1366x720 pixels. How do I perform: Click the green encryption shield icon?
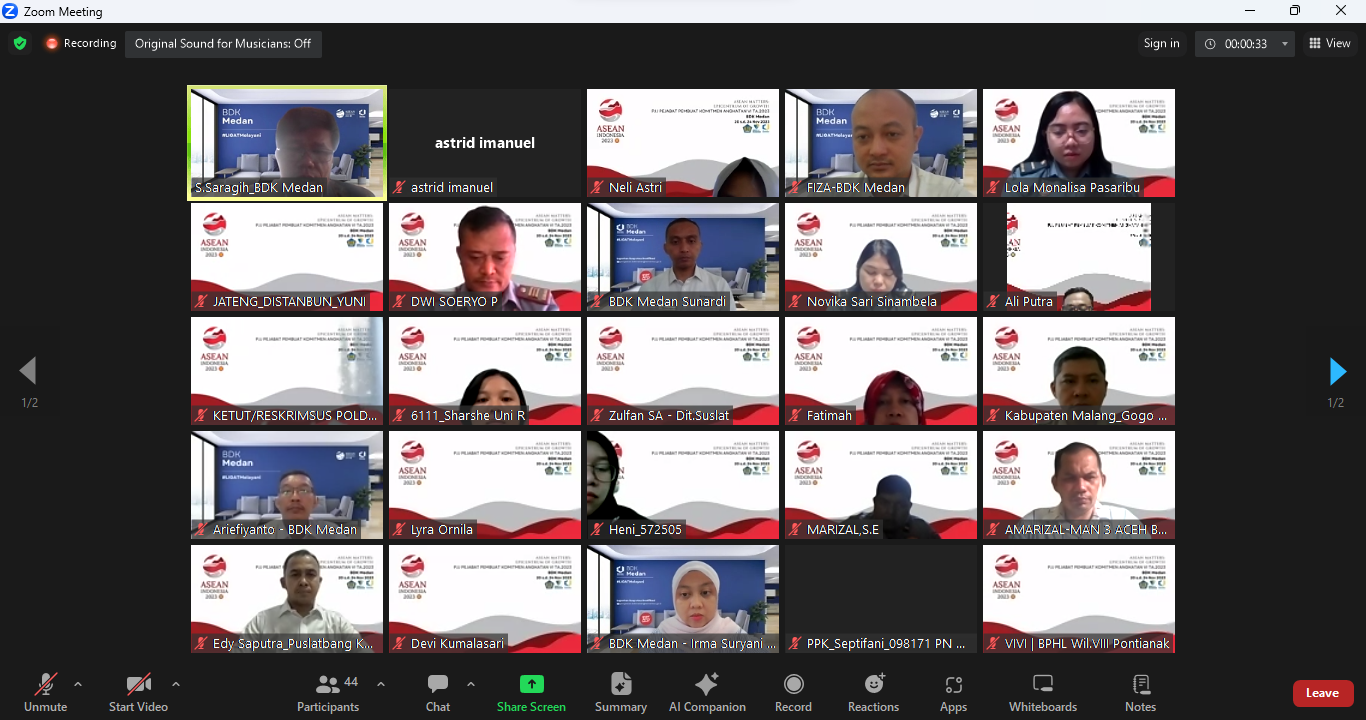click(20, 43)
